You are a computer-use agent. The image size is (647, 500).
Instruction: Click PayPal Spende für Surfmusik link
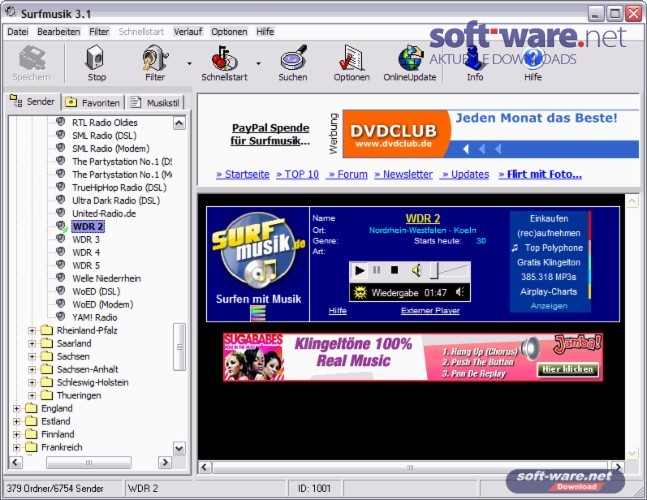pos(270,134)
